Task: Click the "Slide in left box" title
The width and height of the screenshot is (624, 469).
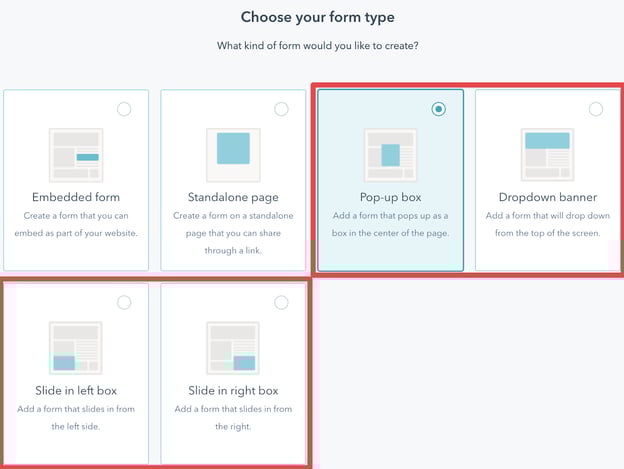Action: click(75, 390)
